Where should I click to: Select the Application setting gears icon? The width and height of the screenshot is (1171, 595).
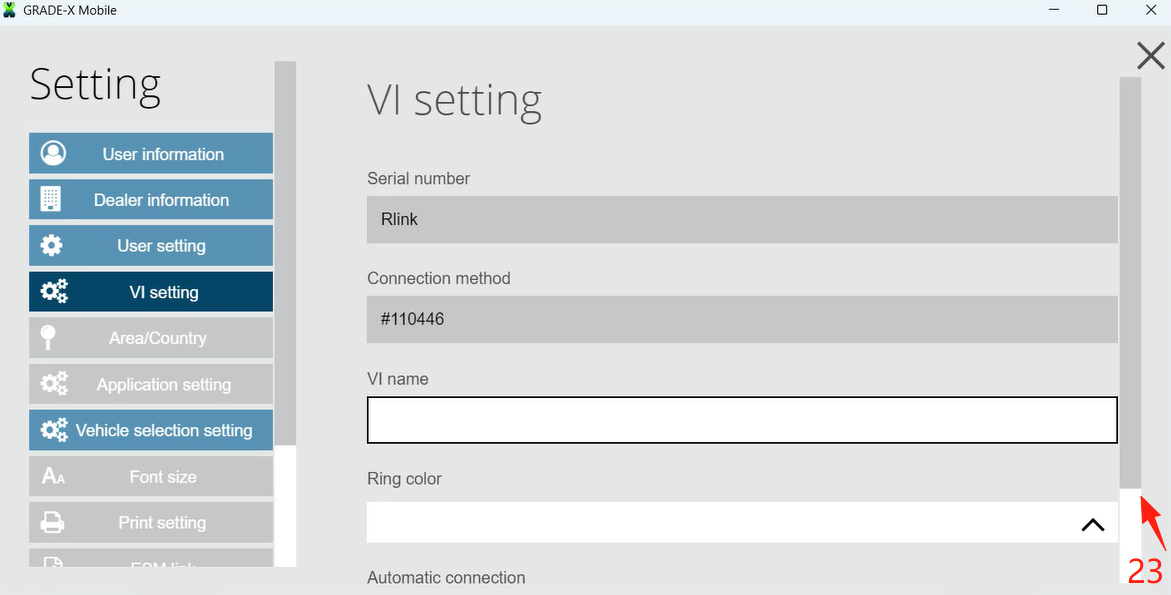click(54, 384)
